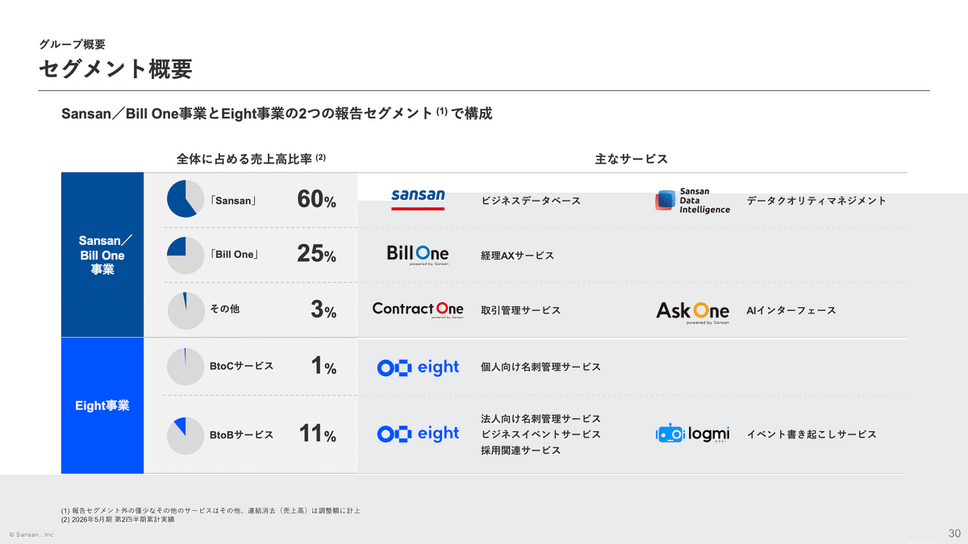This screenshot has width=968, height=544.
Task: Click the Ask One logo
Action: coord(692,311)
